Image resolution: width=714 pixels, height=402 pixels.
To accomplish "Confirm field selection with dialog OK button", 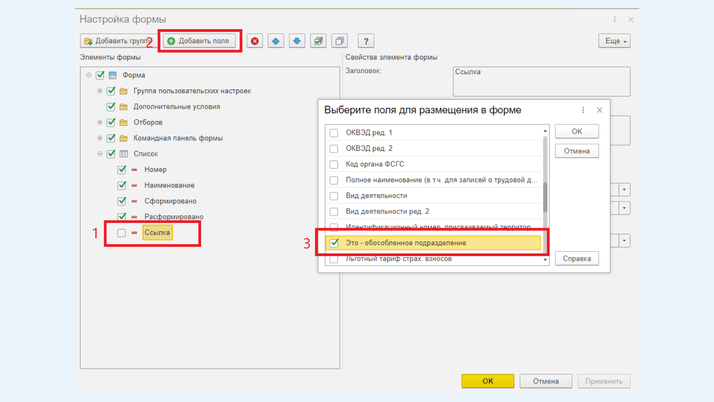I will [576, 131].
